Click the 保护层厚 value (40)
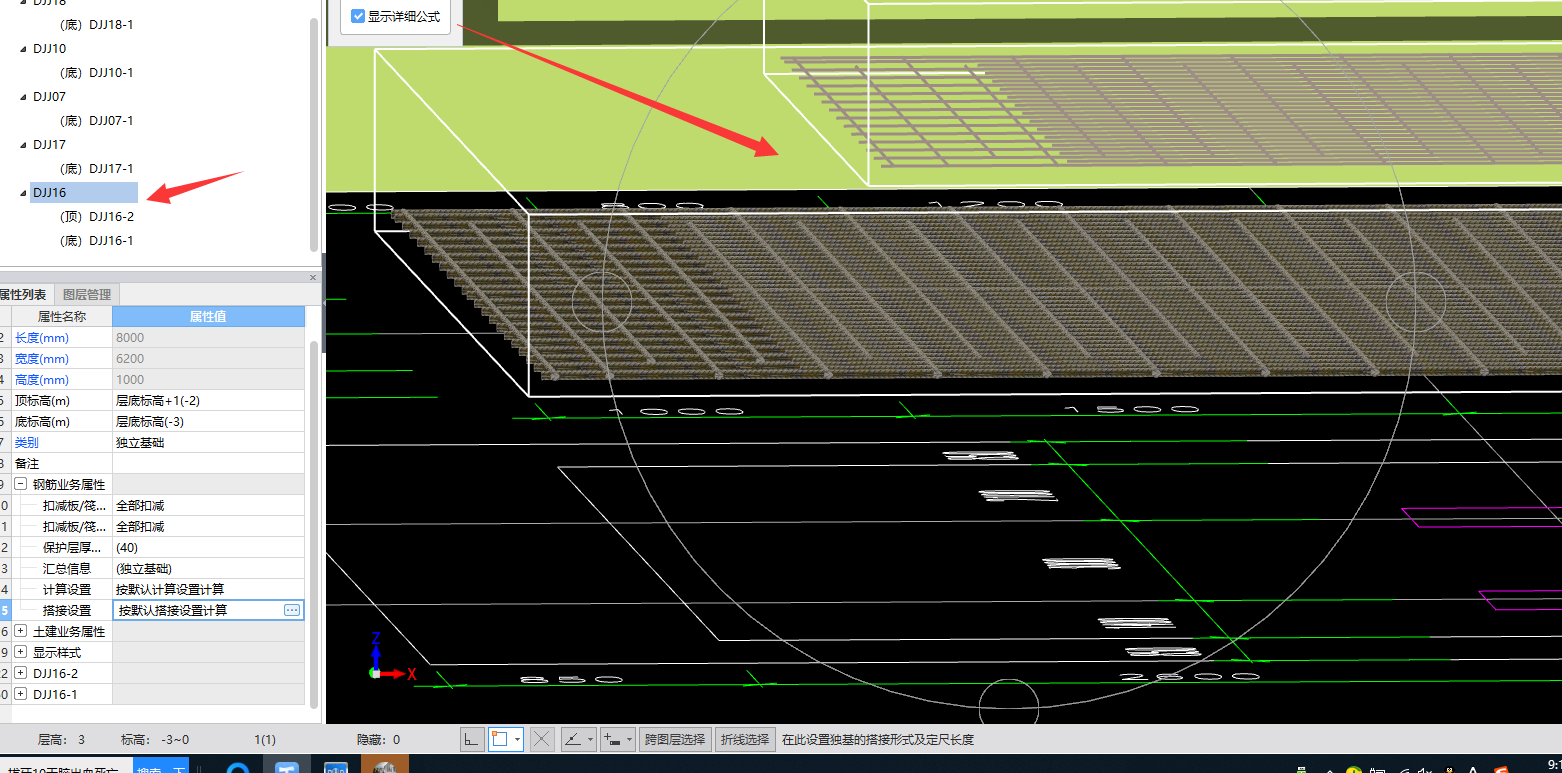 point(208,547)
